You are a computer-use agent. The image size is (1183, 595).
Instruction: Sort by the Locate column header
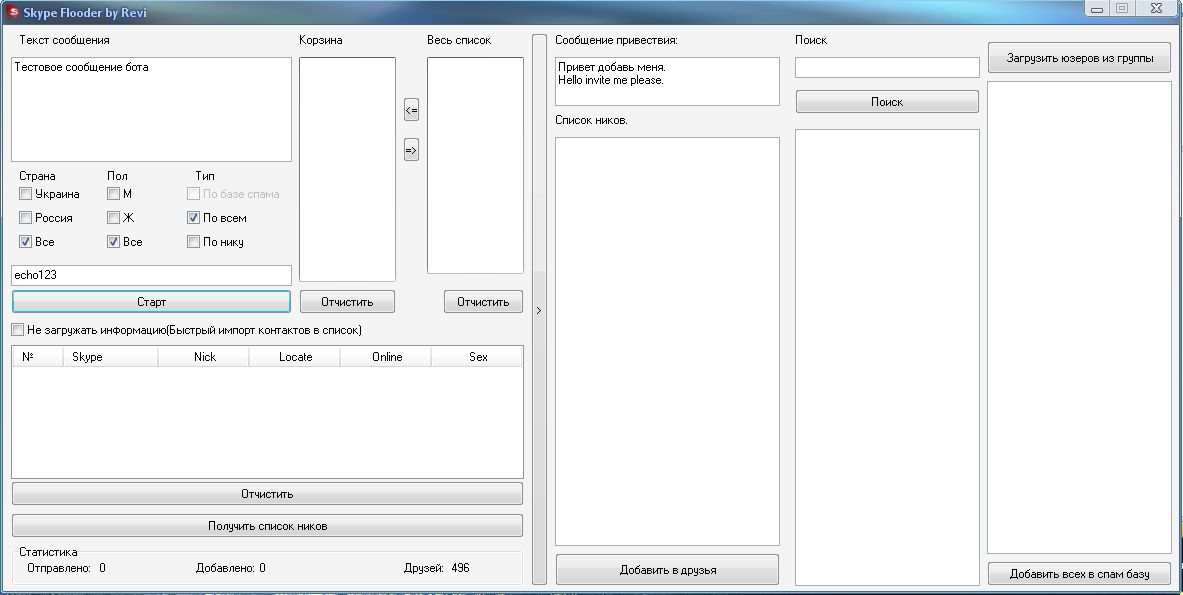(295, 357)
